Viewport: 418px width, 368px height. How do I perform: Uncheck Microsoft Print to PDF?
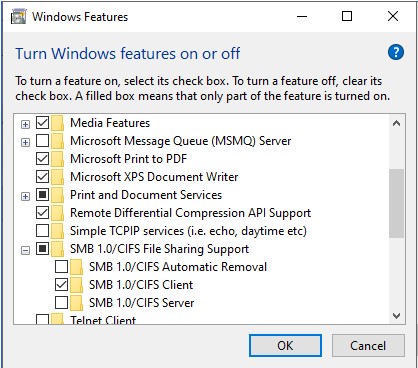click(x=42, y=159)
